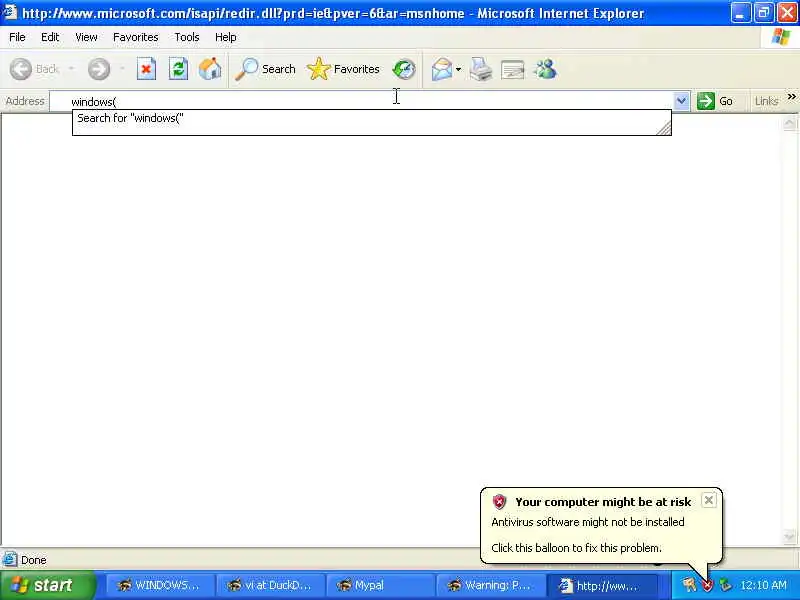Open the View menu
This screenshot has height=600, width=800.
point(86,37)
